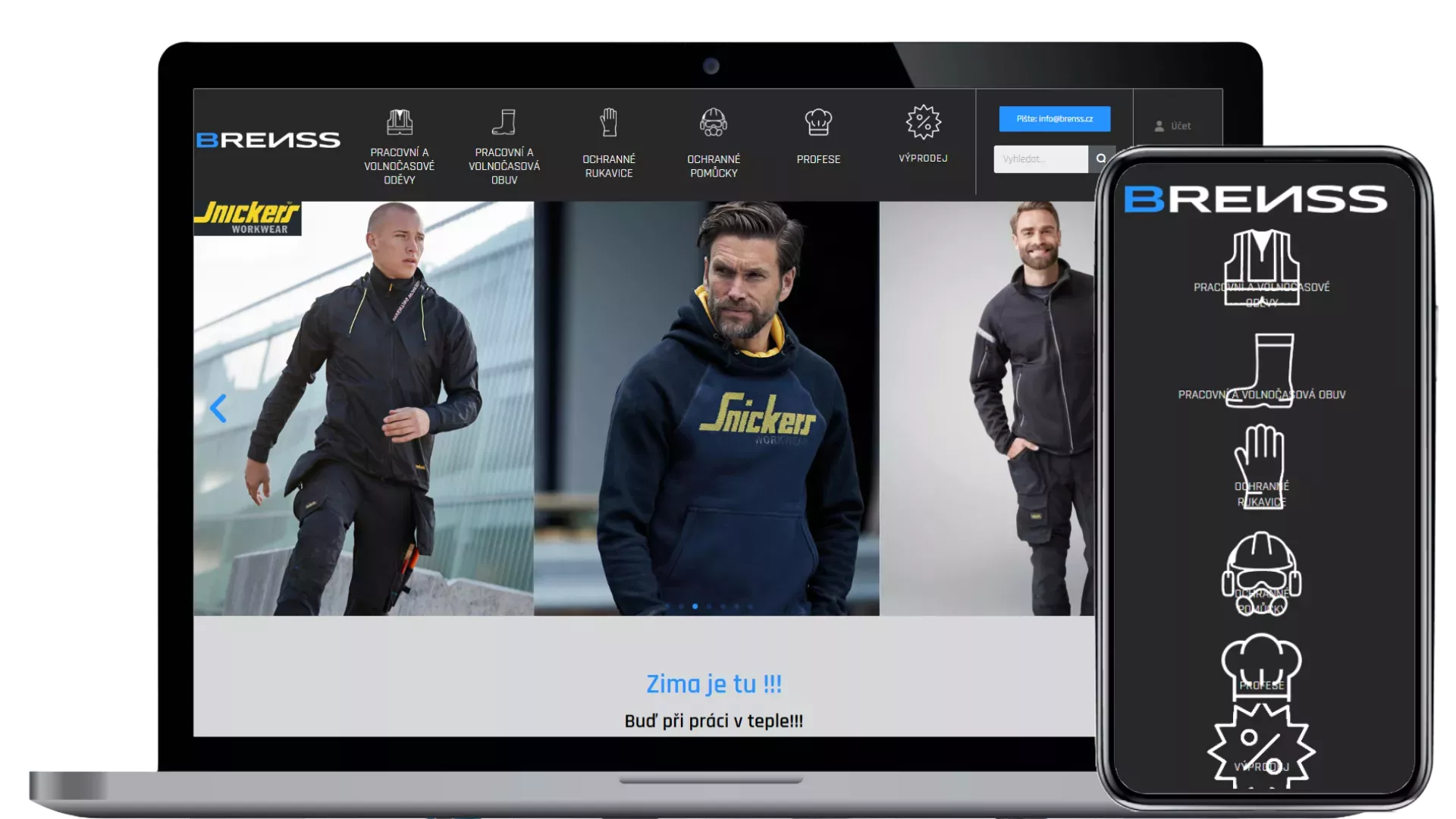Click the helmet with goggles icon on the laptop
The image size is (1456, 819).
(x=714, y=122)
